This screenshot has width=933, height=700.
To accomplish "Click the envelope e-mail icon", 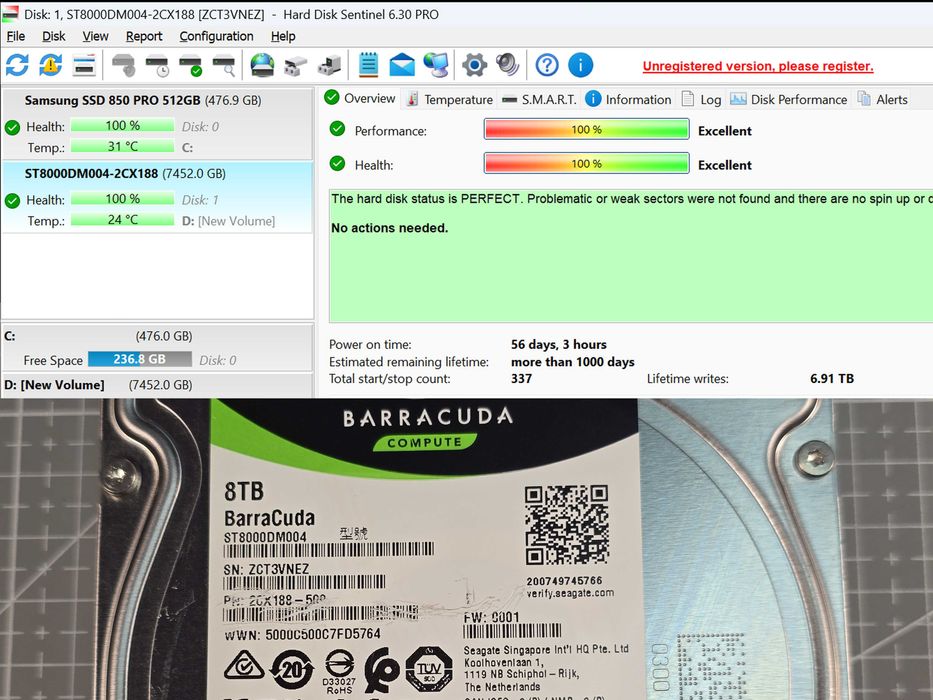I will 402,65.
